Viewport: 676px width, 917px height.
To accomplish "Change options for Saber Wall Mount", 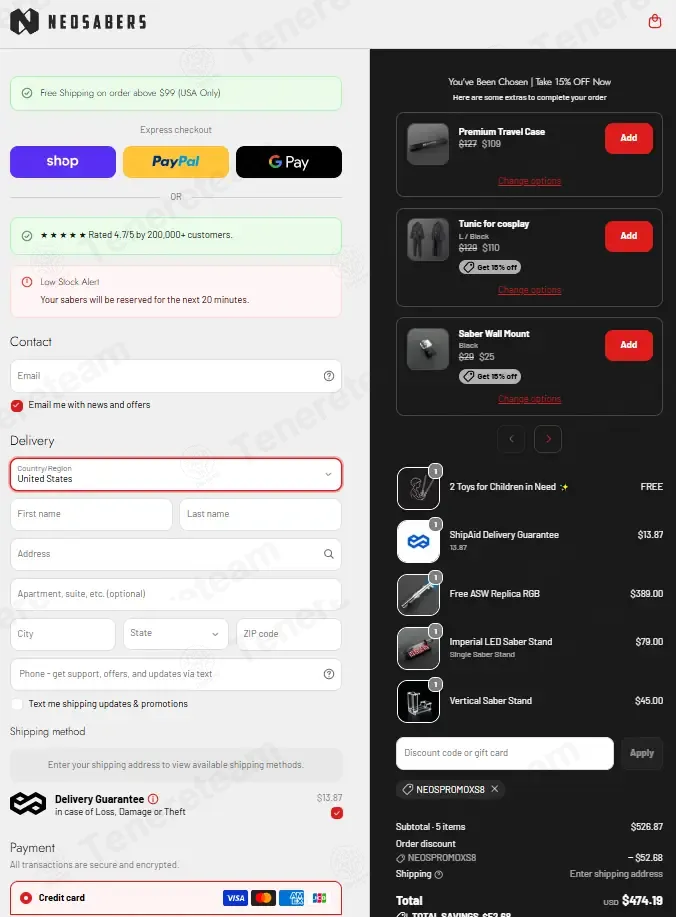I will tap(529, 399).
